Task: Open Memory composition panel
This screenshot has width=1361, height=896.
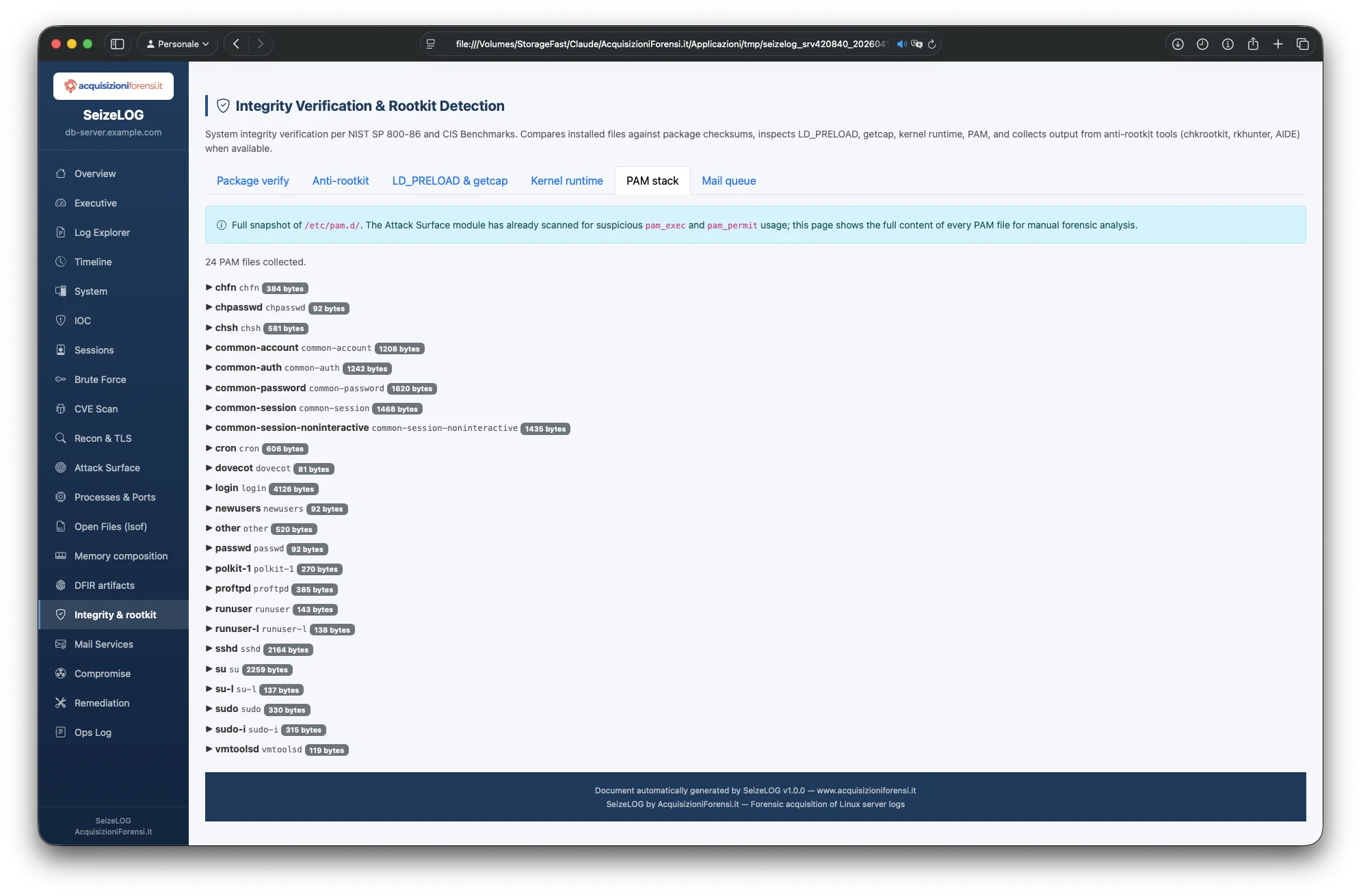Action: (x=121, y=555)
